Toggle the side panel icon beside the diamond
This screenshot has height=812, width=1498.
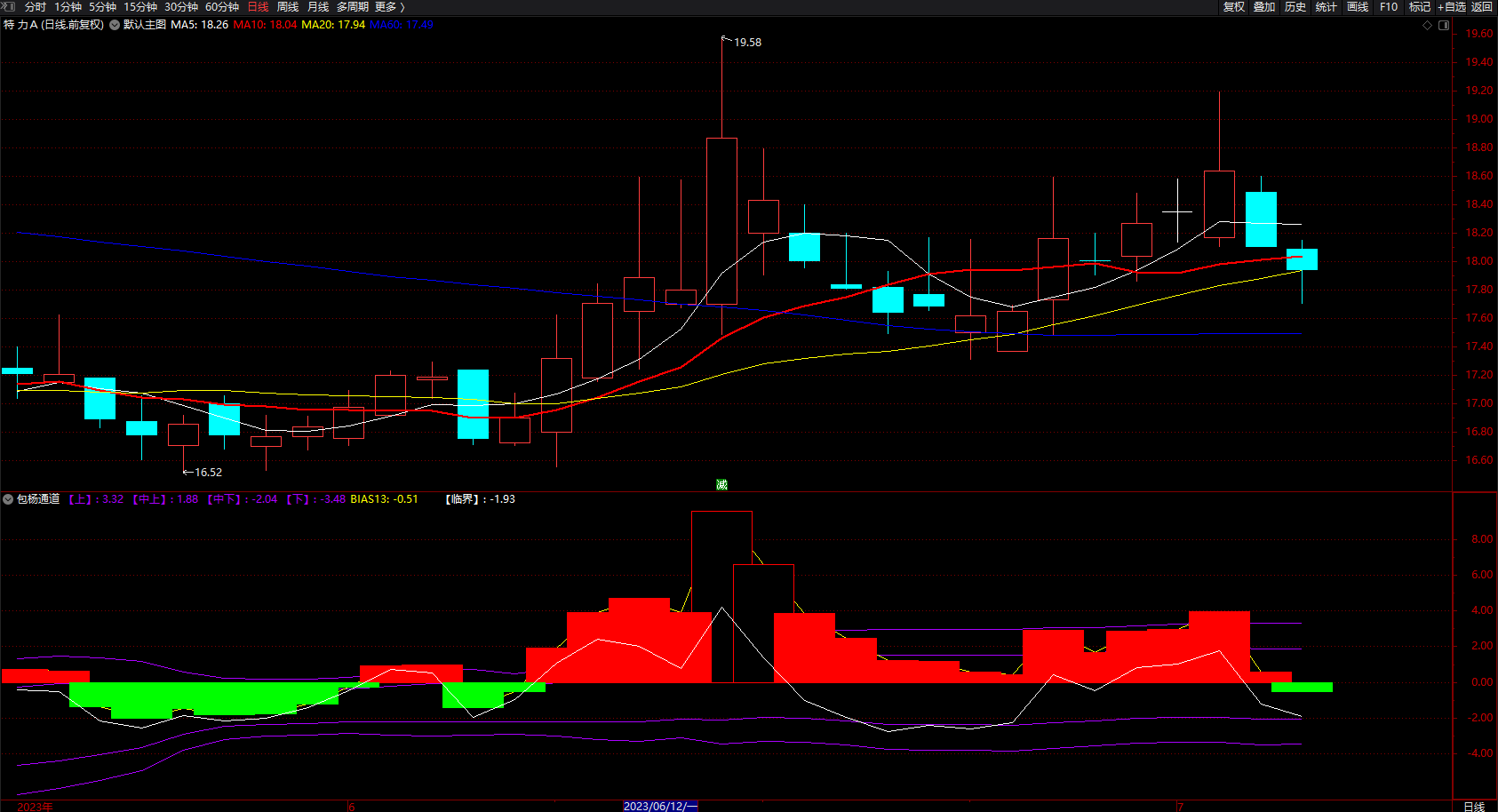click(x=1444, y=25)
